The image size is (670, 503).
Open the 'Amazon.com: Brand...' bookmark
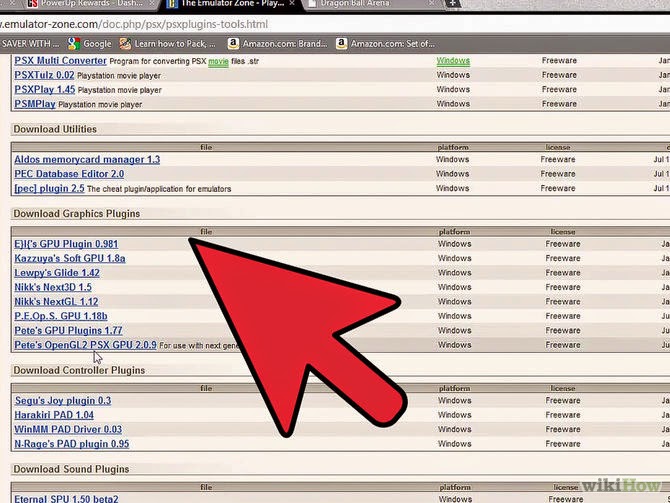click(x=278, y=44)
